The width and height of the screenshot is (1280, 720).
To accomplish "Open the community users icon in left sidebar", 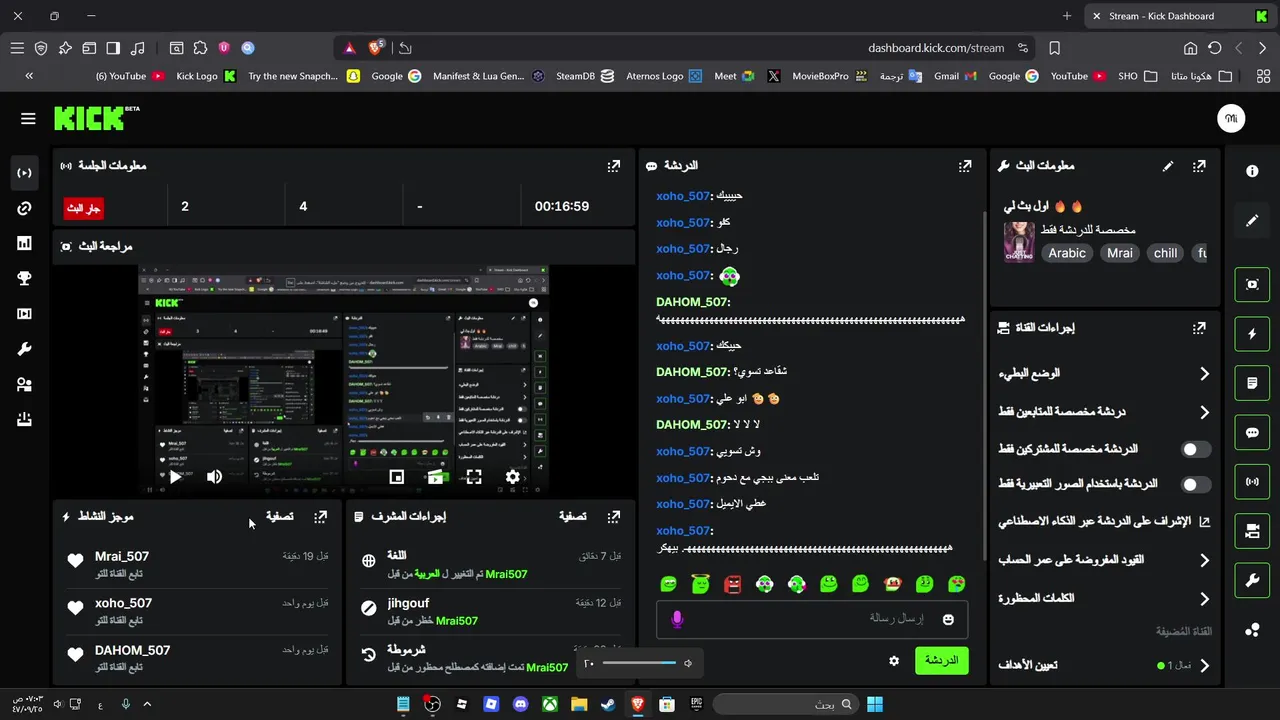I will pyautogui.click(x=25, y=385).
